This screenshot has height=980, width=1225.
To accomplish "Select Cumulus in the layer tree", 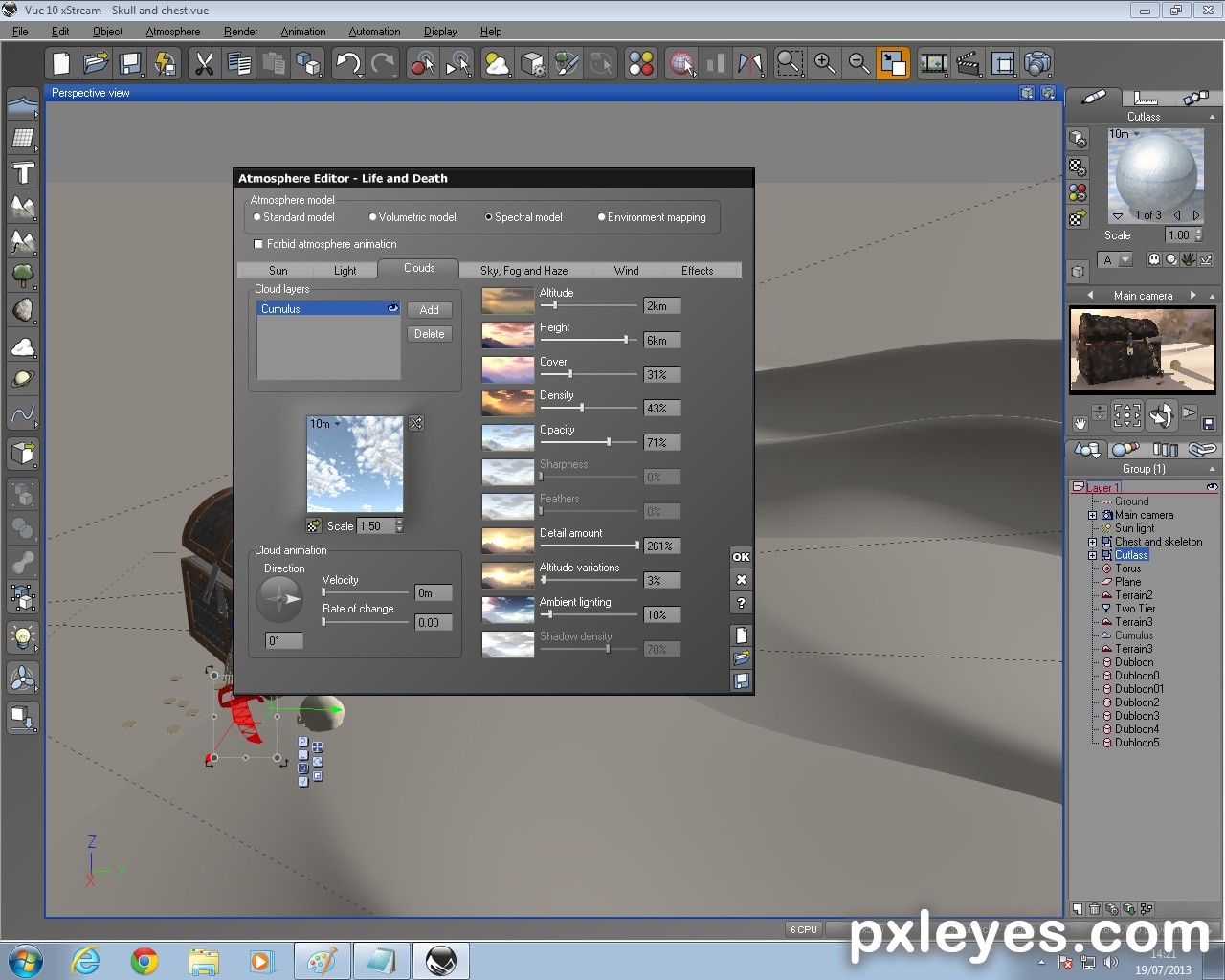I will [x=1134, y=635].
